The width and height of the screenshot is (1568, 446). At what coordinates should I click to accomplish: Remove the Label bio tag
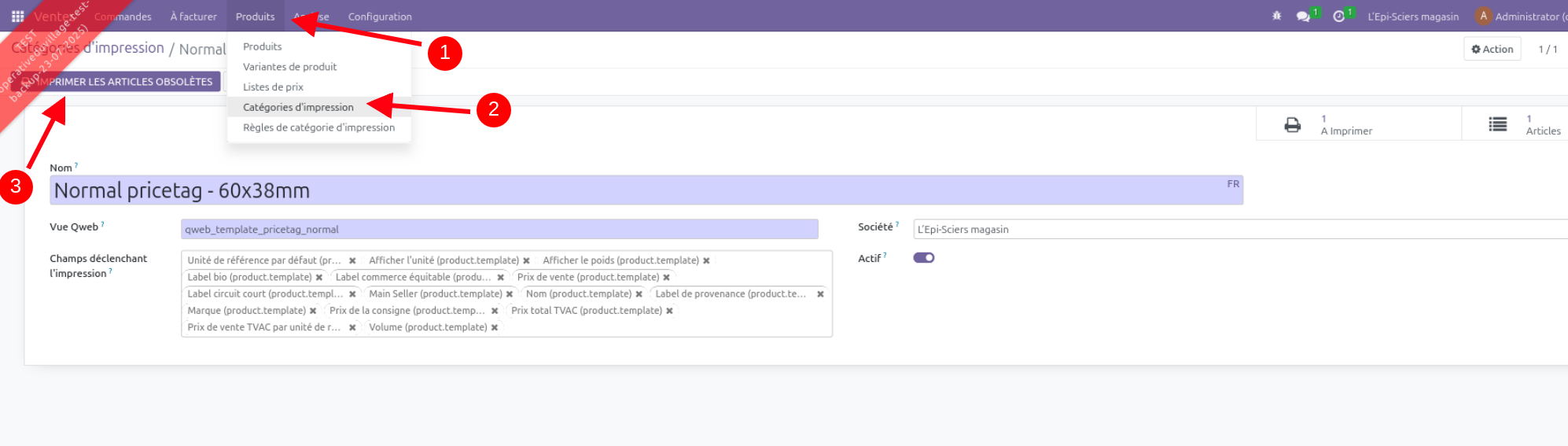pos(319,278)
